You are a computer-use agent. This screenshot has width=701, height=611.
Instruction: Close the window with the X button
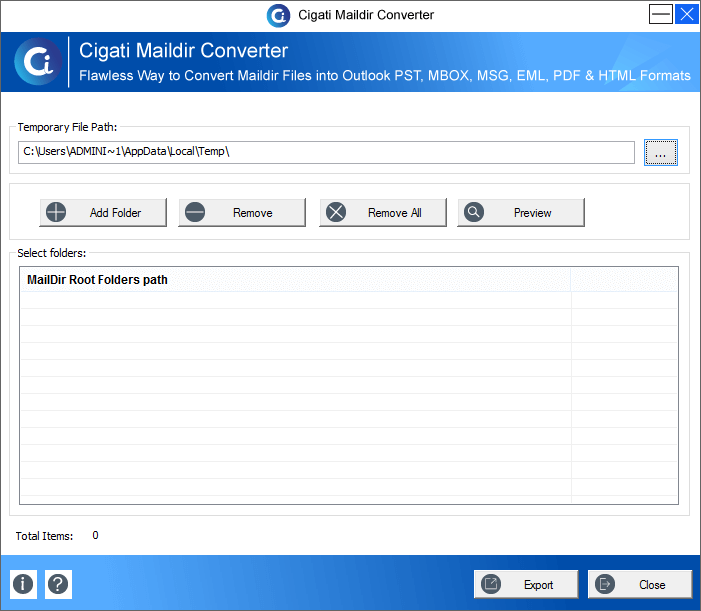[x=687, y=14]
